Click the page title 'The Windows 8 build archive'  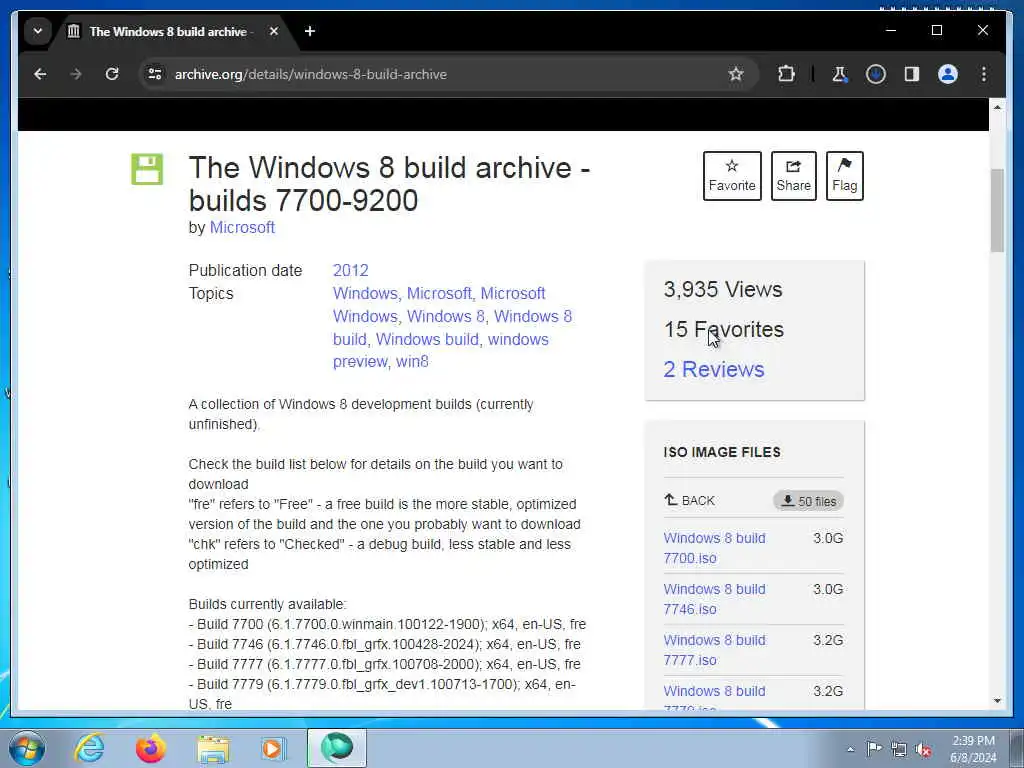click(x=389, y=184)
